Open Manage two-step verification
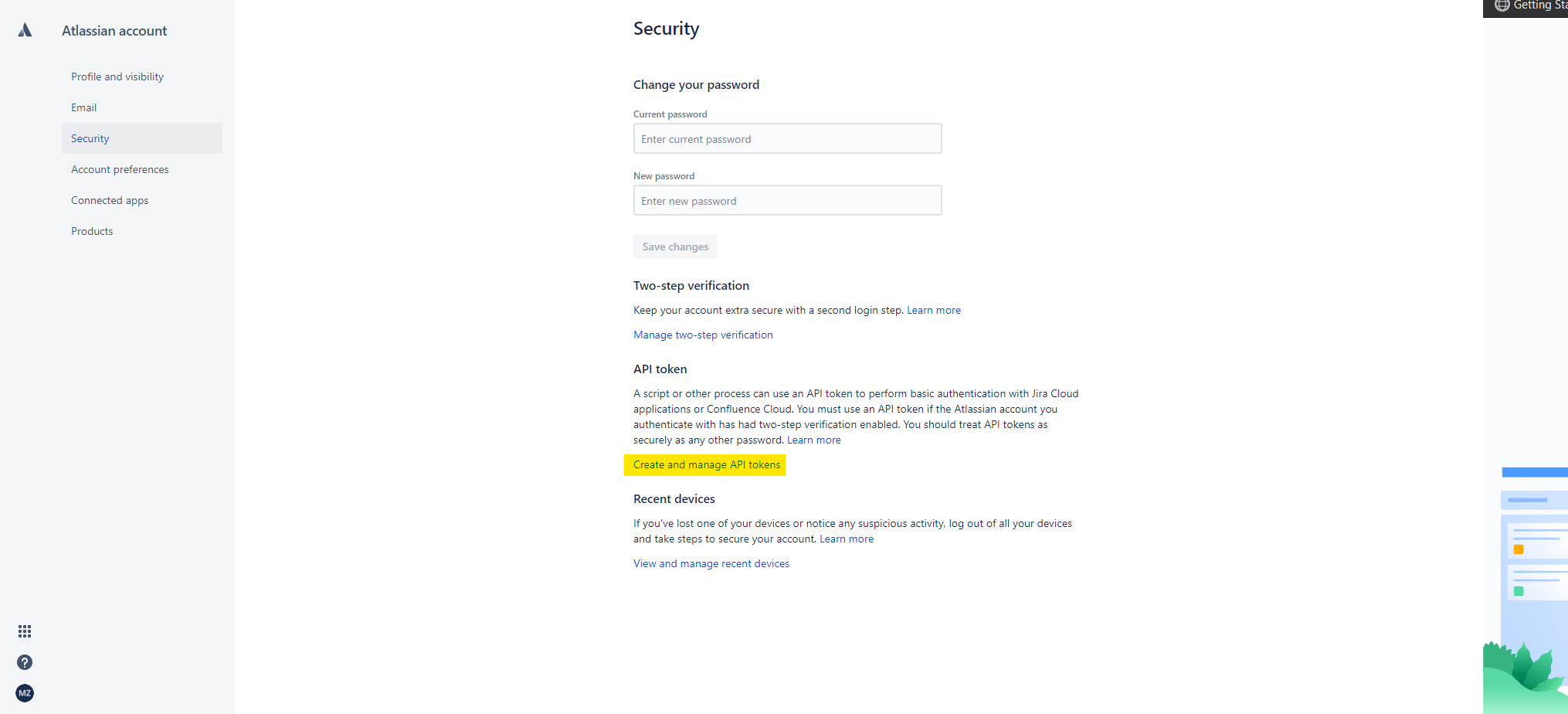This screenshot has width=1568, height=714. pos(703,335)
